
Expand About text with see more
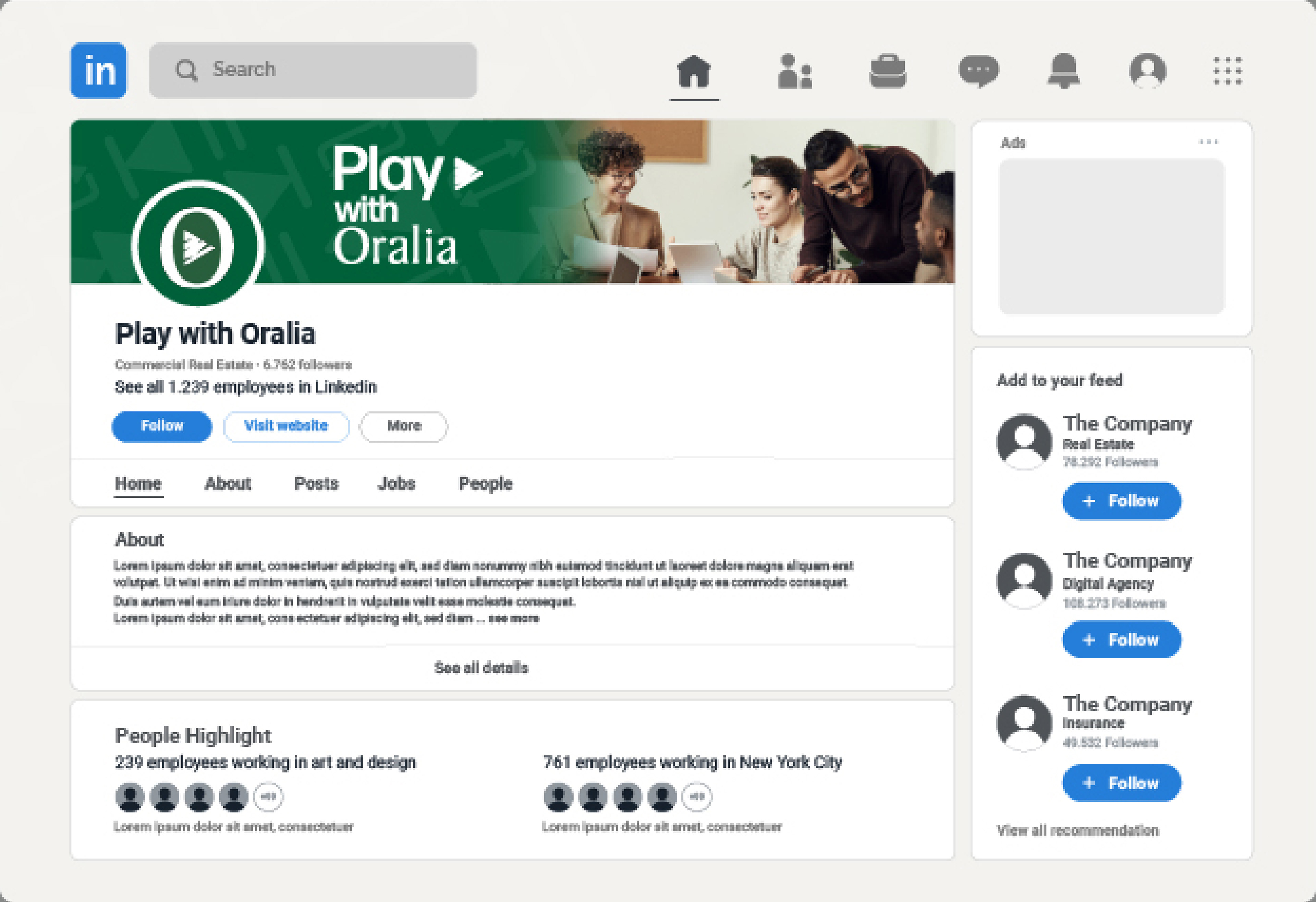click(514, 618)
